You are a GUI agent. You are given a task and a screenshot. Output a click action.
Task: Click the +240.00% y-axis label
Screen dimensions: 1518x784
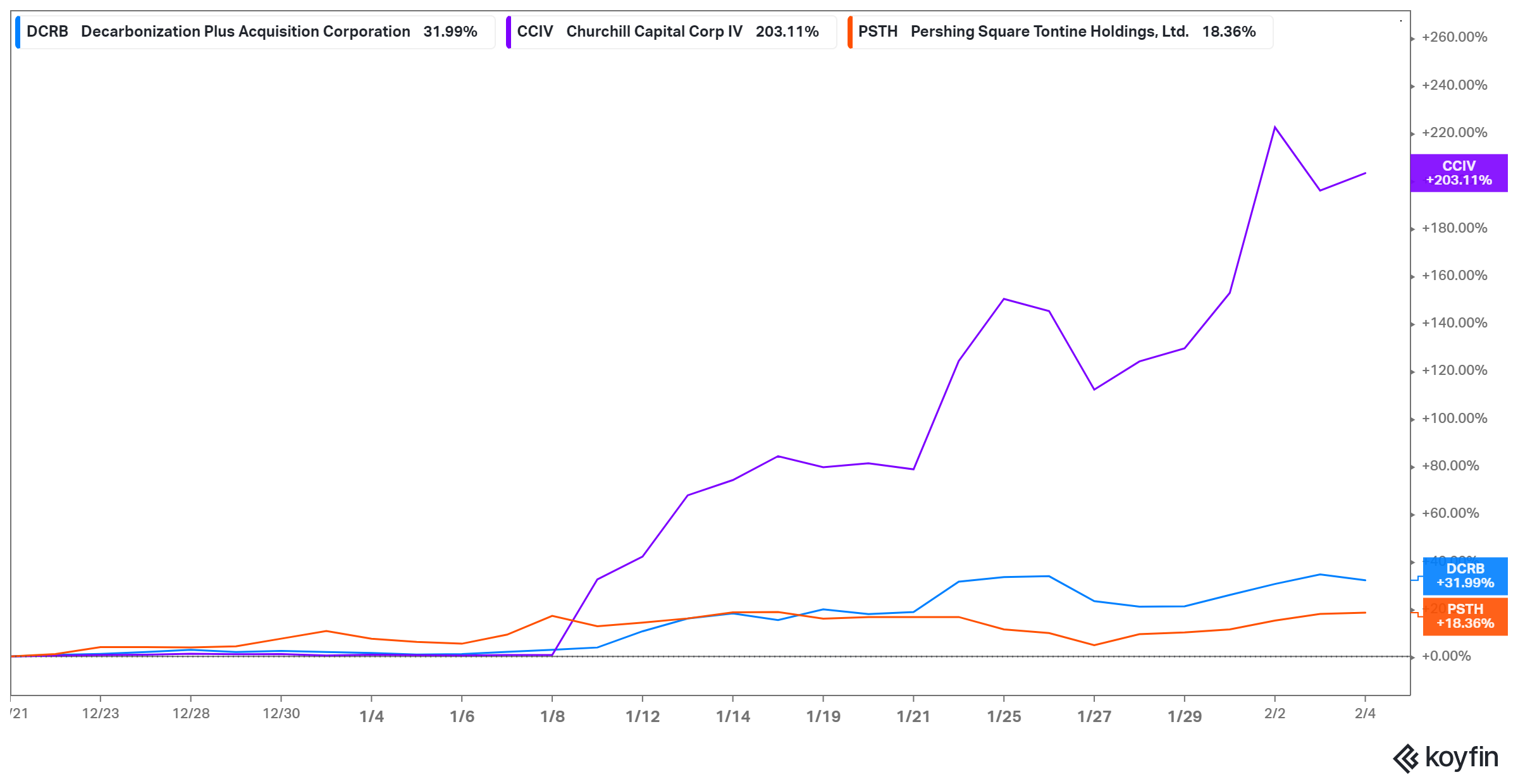[x=1454, y=85]
